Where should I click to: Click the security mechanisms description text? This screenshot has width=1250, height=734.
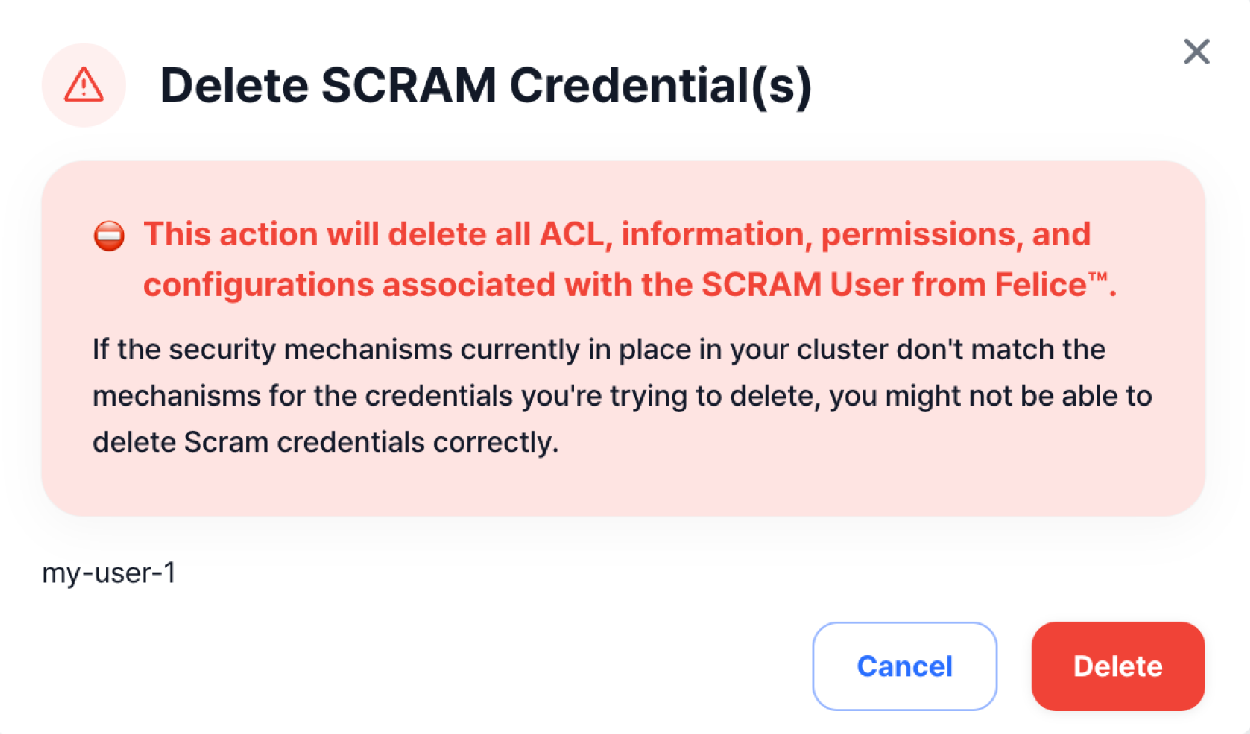click(622, 395)
